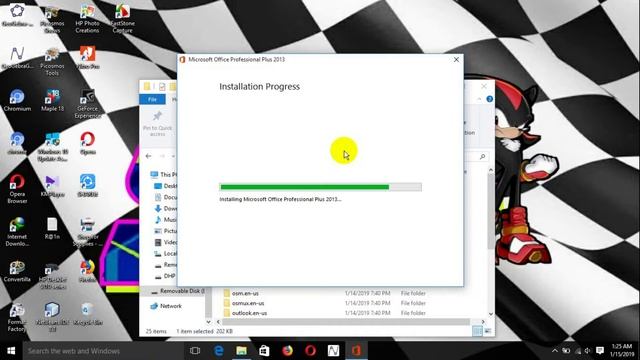The image size is (640, 360).
Task: Launch Microsoft Edge from the taskbar
Action: (219, 351)
